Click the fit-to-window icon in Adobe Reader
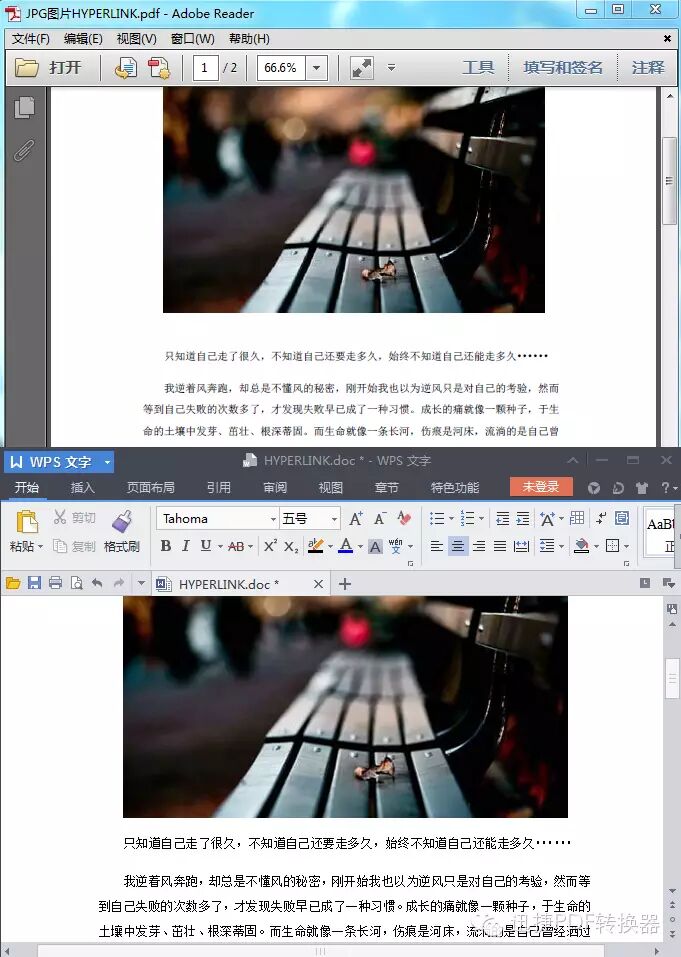 [362, 68]
